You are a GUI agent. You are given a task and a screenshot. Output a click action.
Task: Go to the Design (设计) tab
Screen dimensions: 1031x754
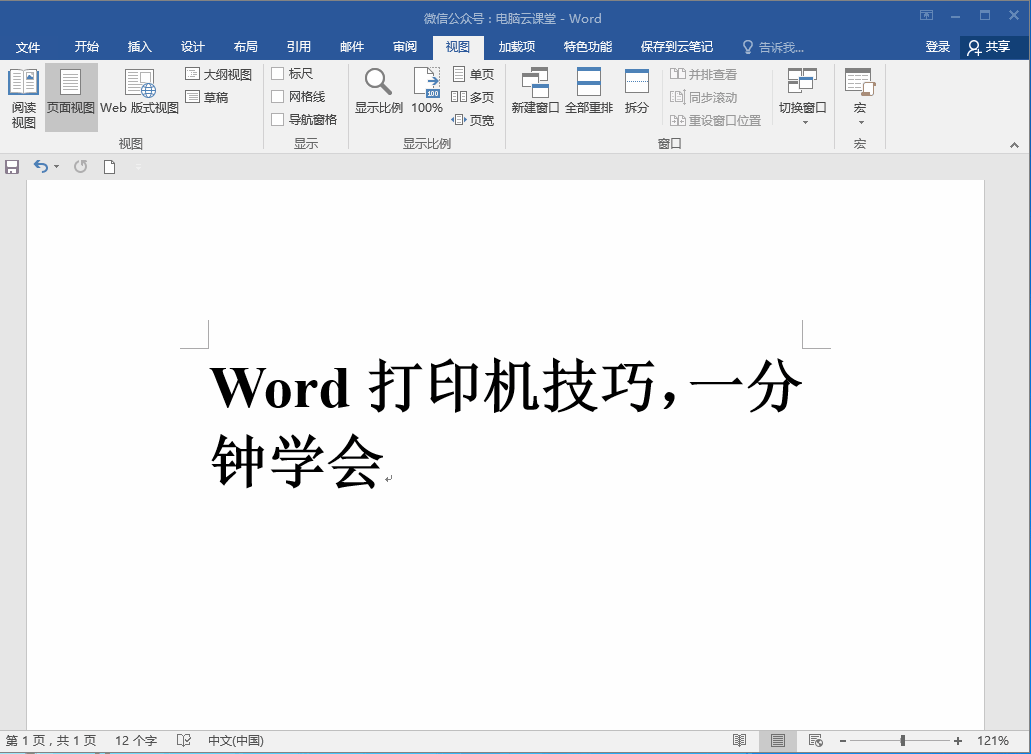click(193, 47)
